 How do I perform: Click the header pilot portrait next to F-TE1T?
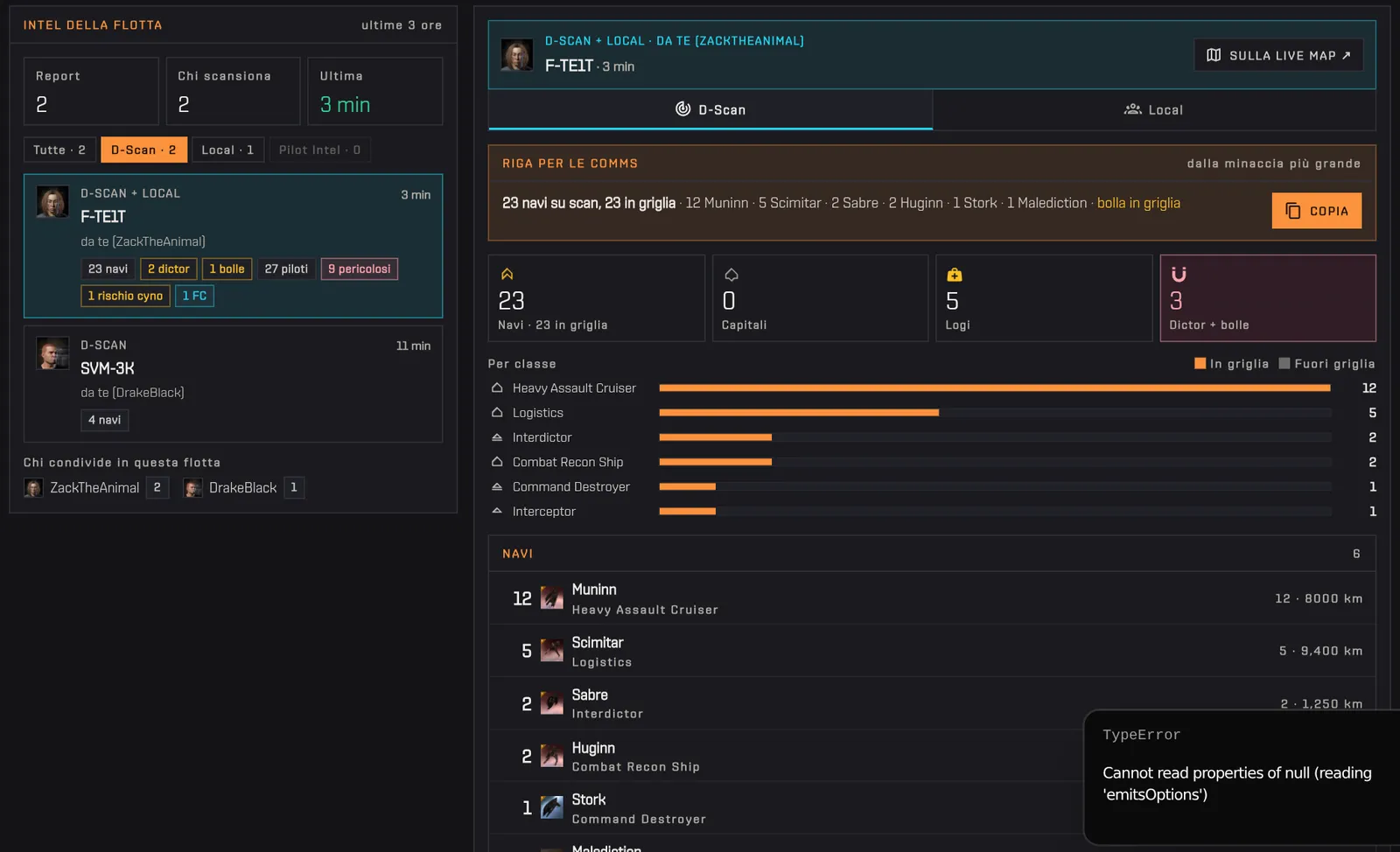click(x=517, y=54)
